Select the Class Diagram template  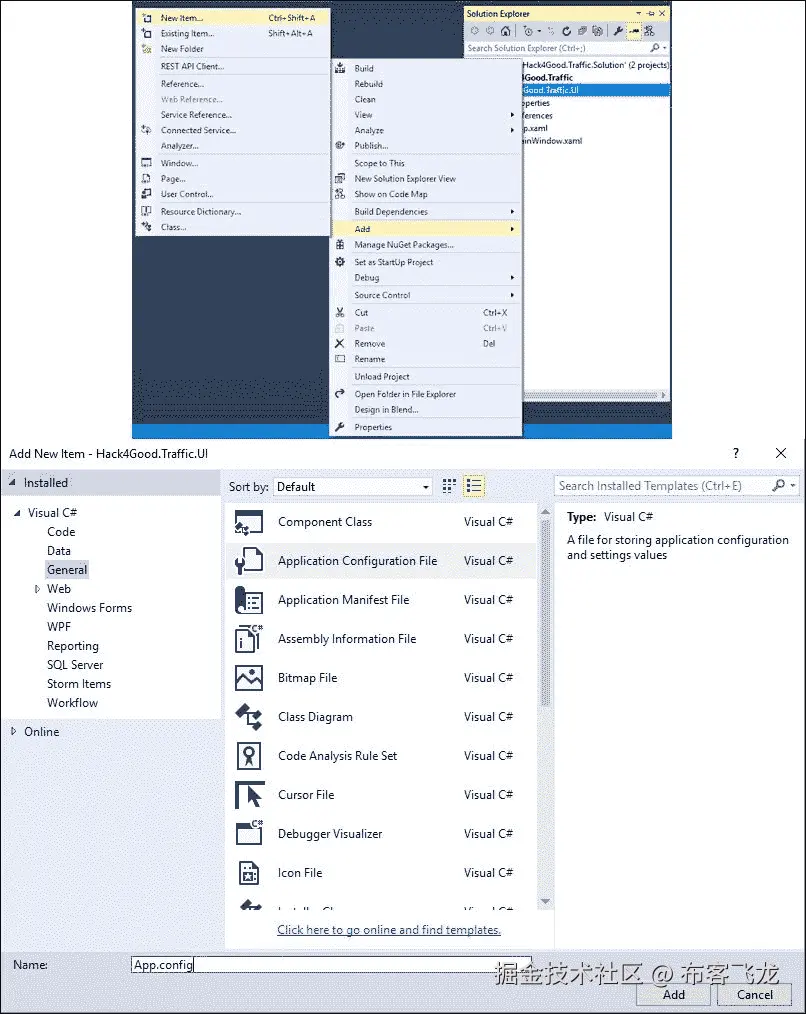(313, 716)
